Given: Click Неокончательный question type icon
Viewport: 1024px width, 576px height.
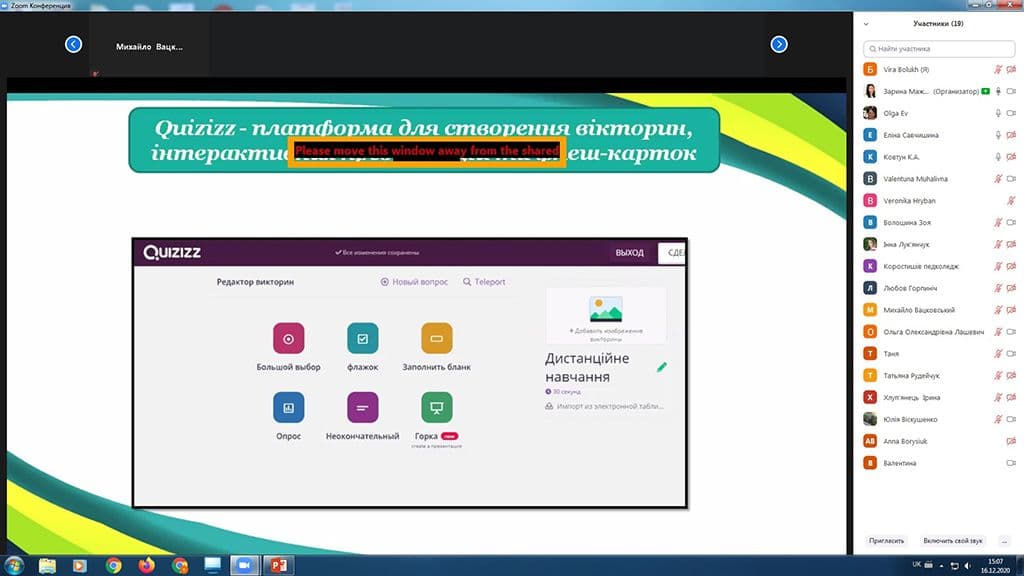Looking at the screenshot, I should (362, 408).
